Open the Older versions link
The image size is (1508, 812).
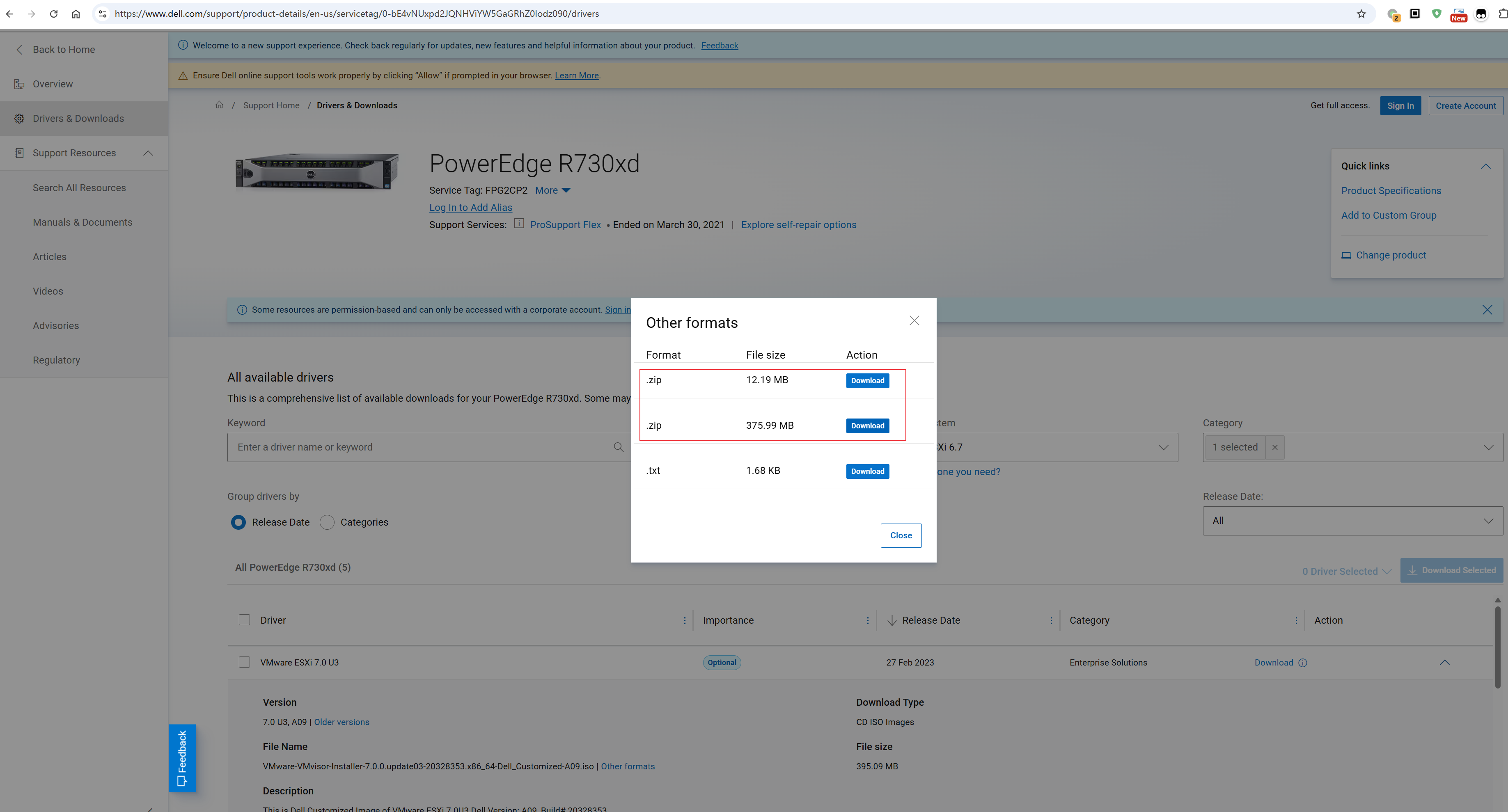point(341,722)
